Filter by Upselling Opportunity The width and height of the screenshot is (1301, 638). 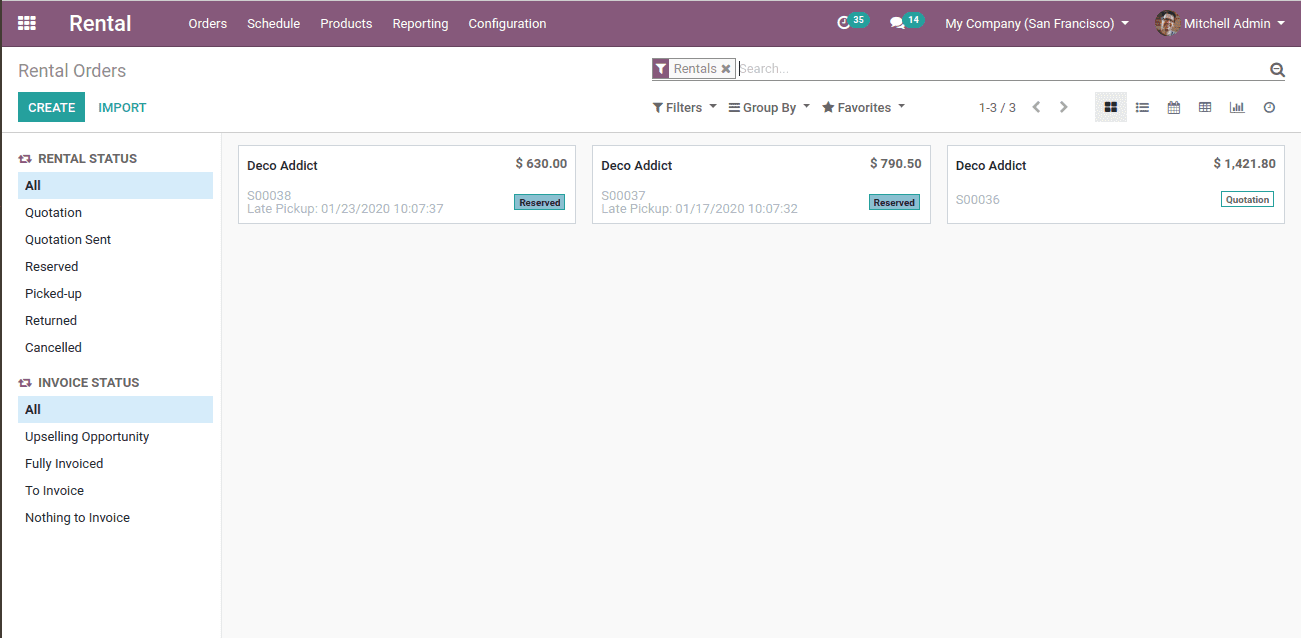[115, 436]
